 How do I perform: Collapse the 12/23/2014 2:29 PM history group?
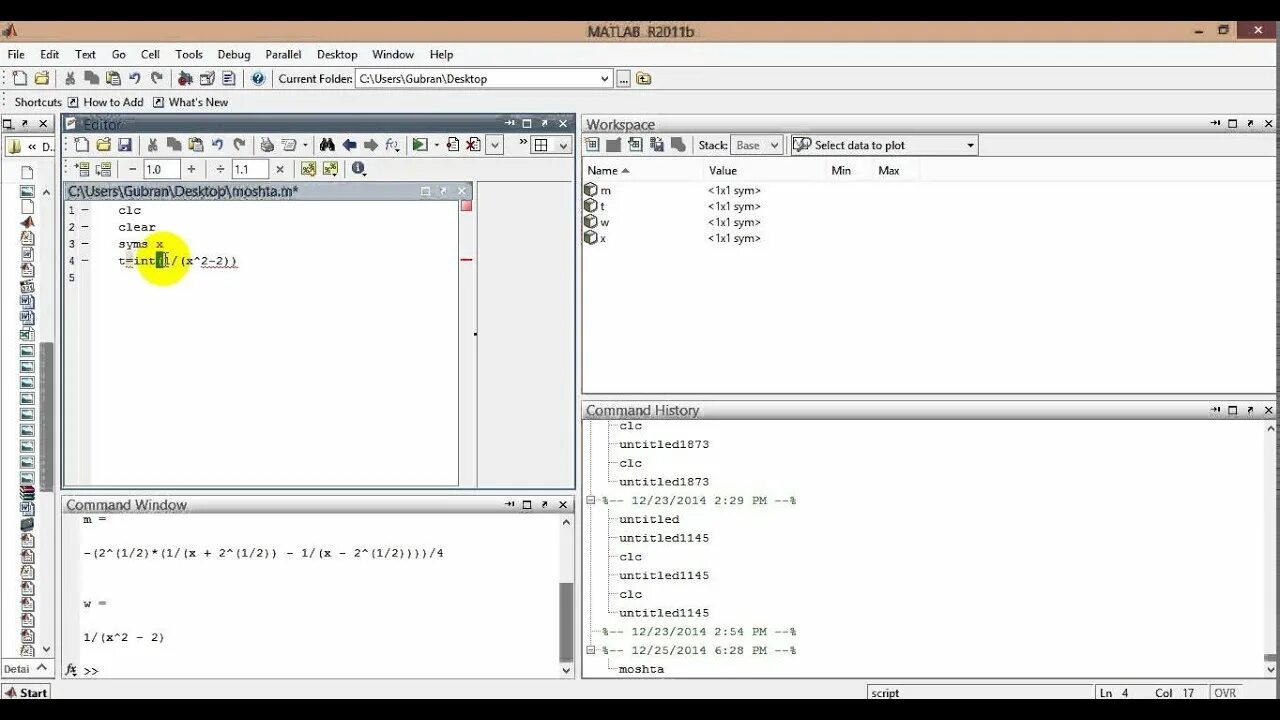coord(590,500)
